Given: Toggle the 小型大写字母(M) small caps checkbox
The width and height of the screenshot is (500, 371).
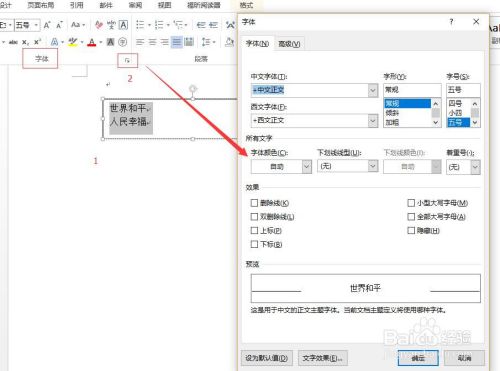Looking at the screenshot, I should [x=411, y=203].
